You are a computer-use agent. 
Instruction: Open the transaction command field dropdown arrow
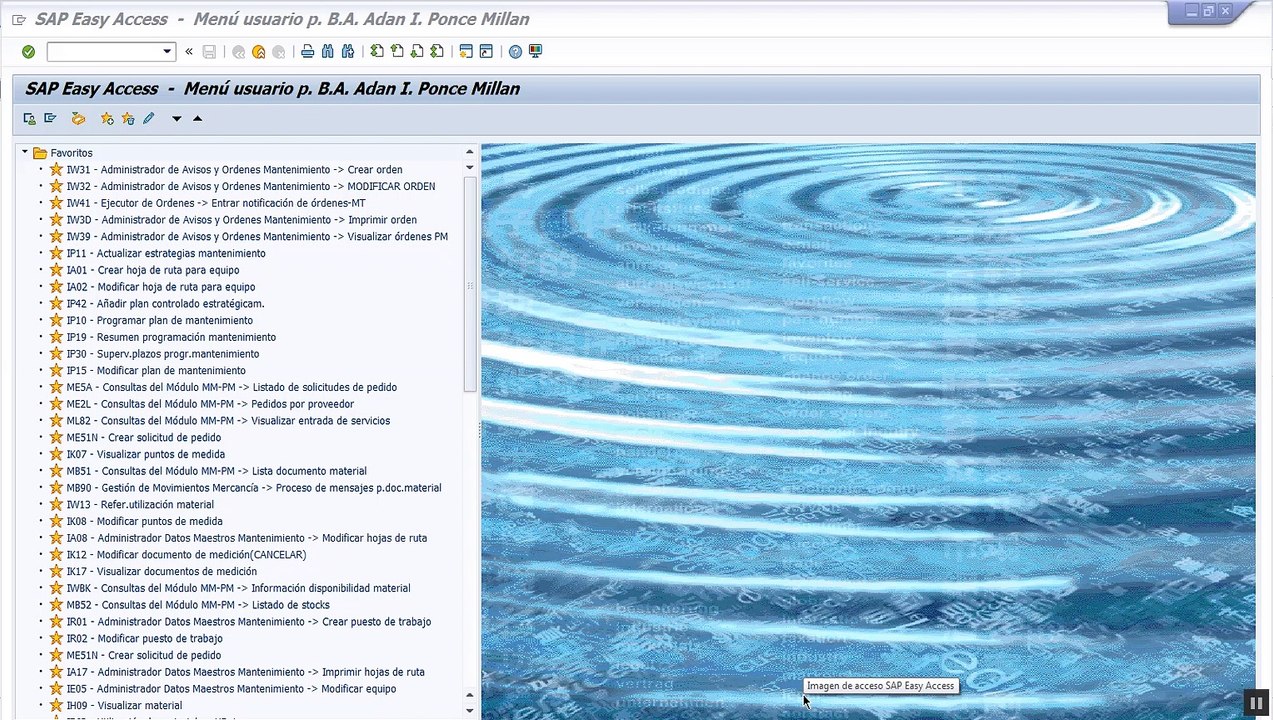point(167,52)
